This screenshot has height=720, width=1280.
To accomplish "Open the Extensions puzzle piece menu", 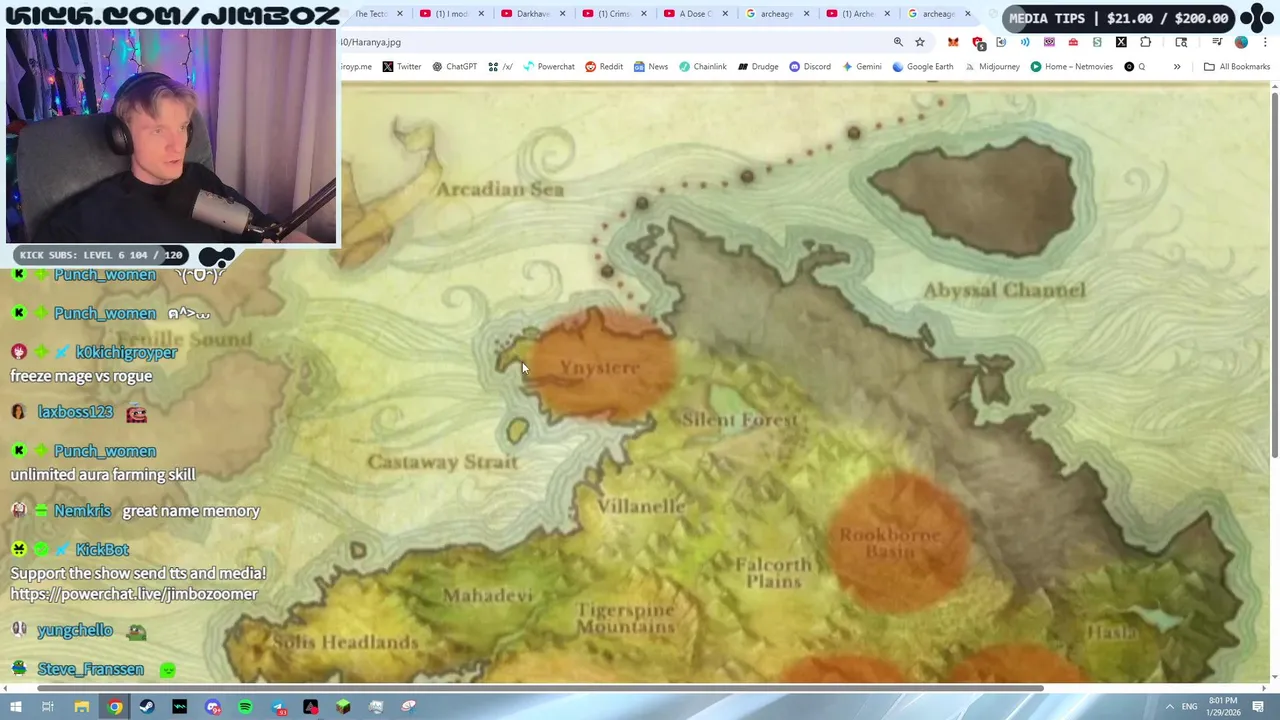I will 1146,42.
